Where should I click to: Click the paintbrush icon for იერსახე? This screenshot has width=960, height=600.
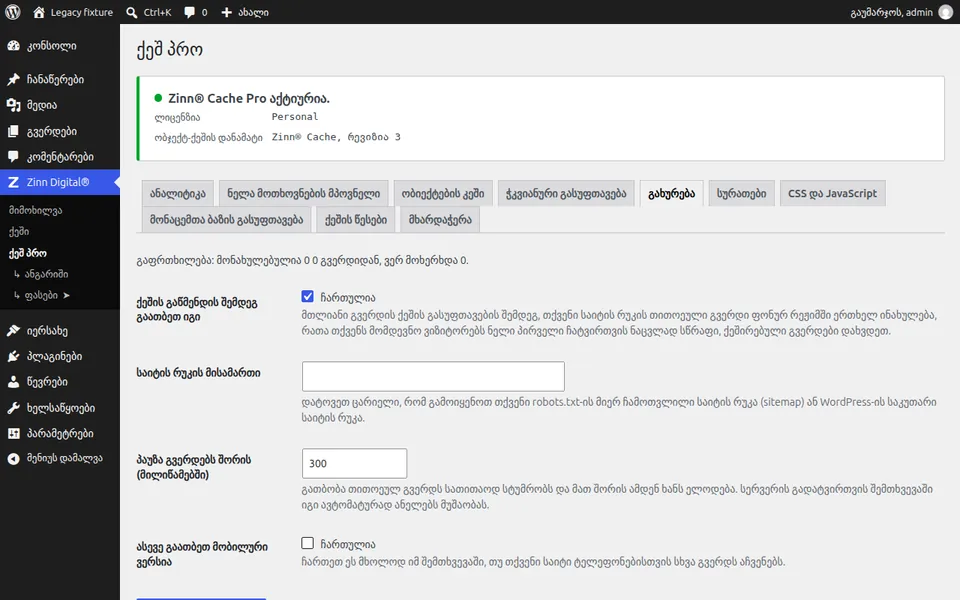pyautogui.click(x=13, y=331)
